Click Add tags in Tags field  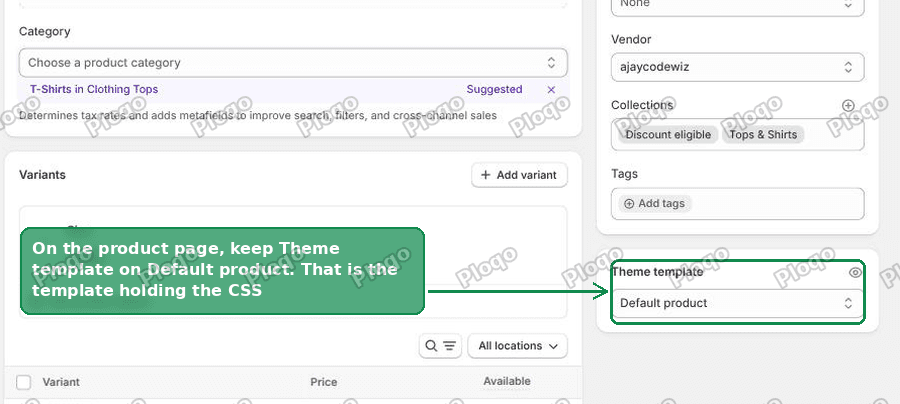tap(655, 204)
